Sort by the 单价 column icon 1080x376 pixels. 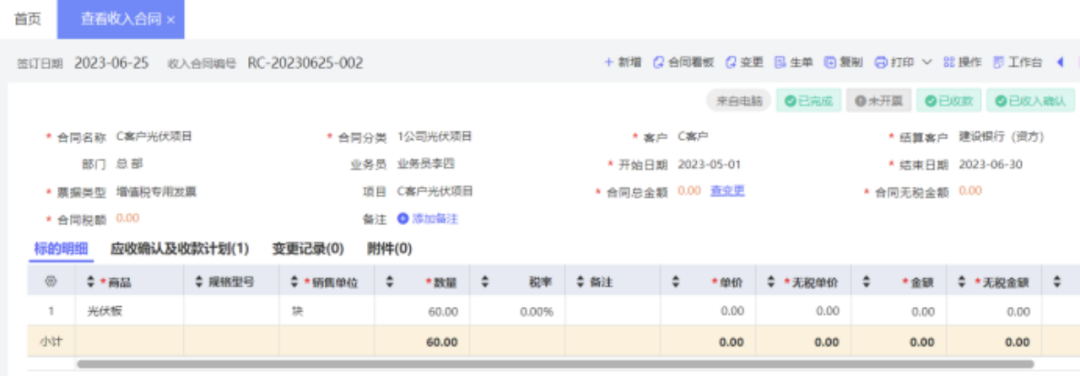click(675, 282)
